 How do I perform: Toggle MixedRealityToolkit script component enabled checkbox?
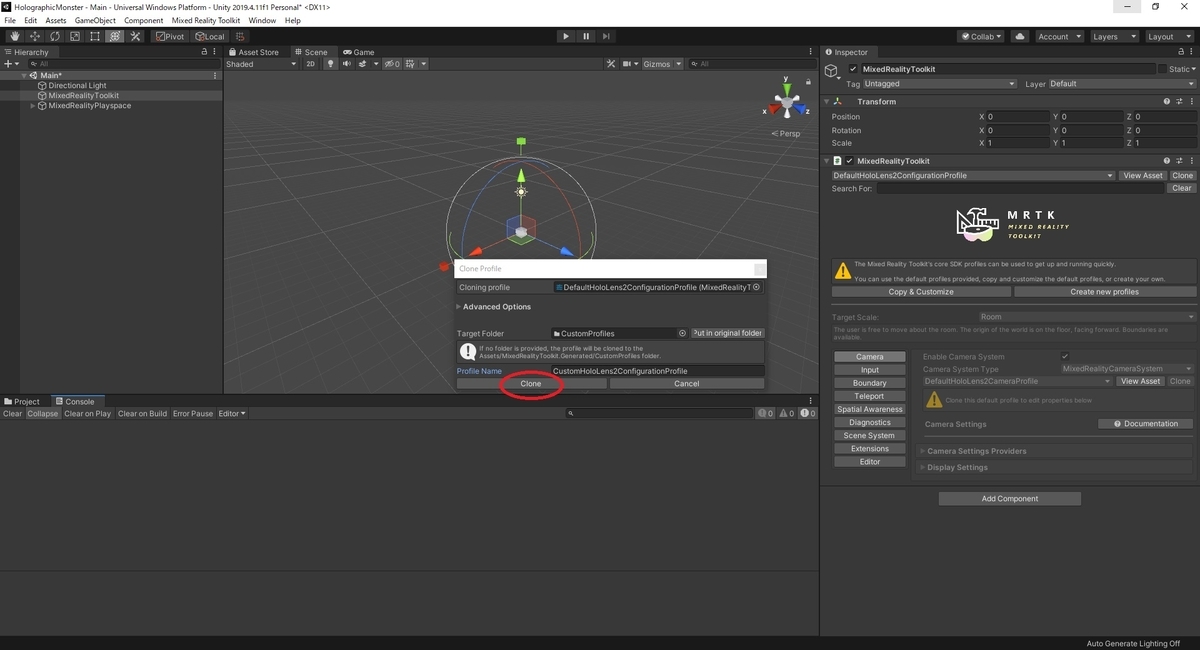pyautogui.click(x=850, y=161)
